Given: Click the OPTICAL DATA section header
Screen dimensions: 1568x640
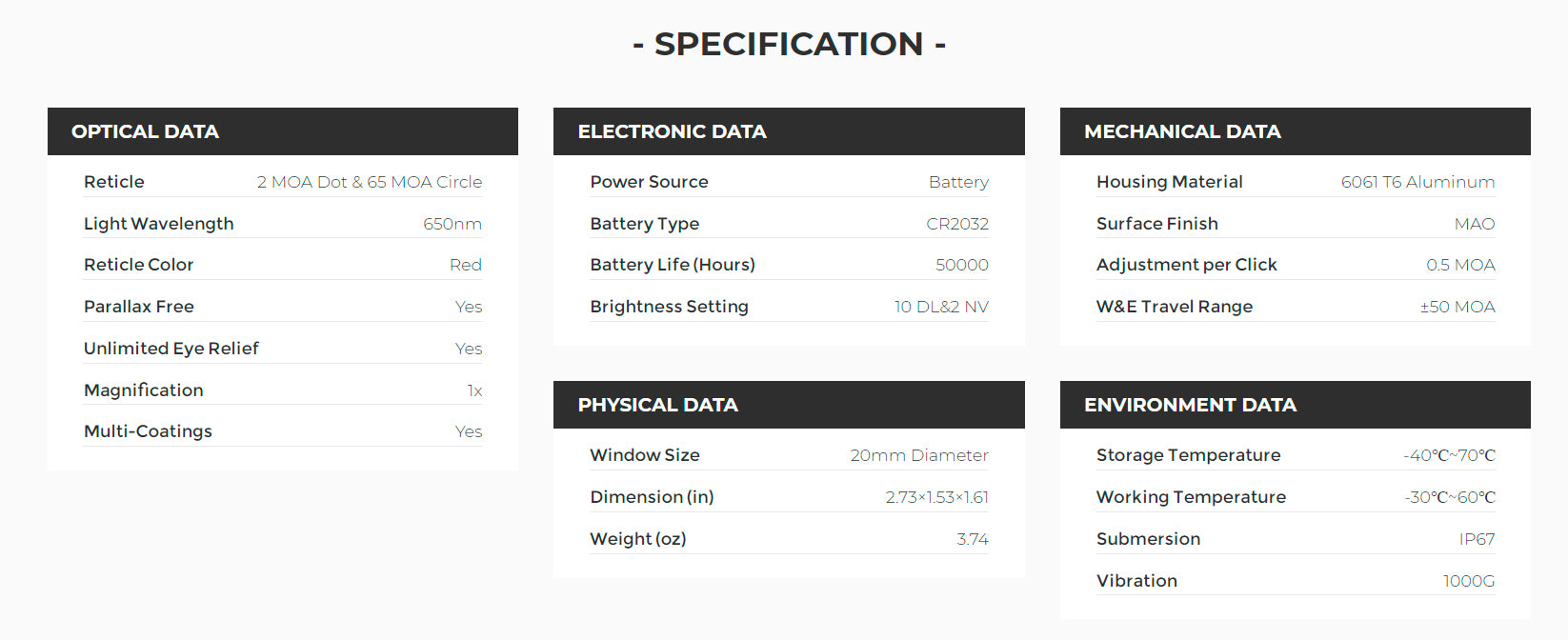Looking at the screenshot, I should point(145,131).
